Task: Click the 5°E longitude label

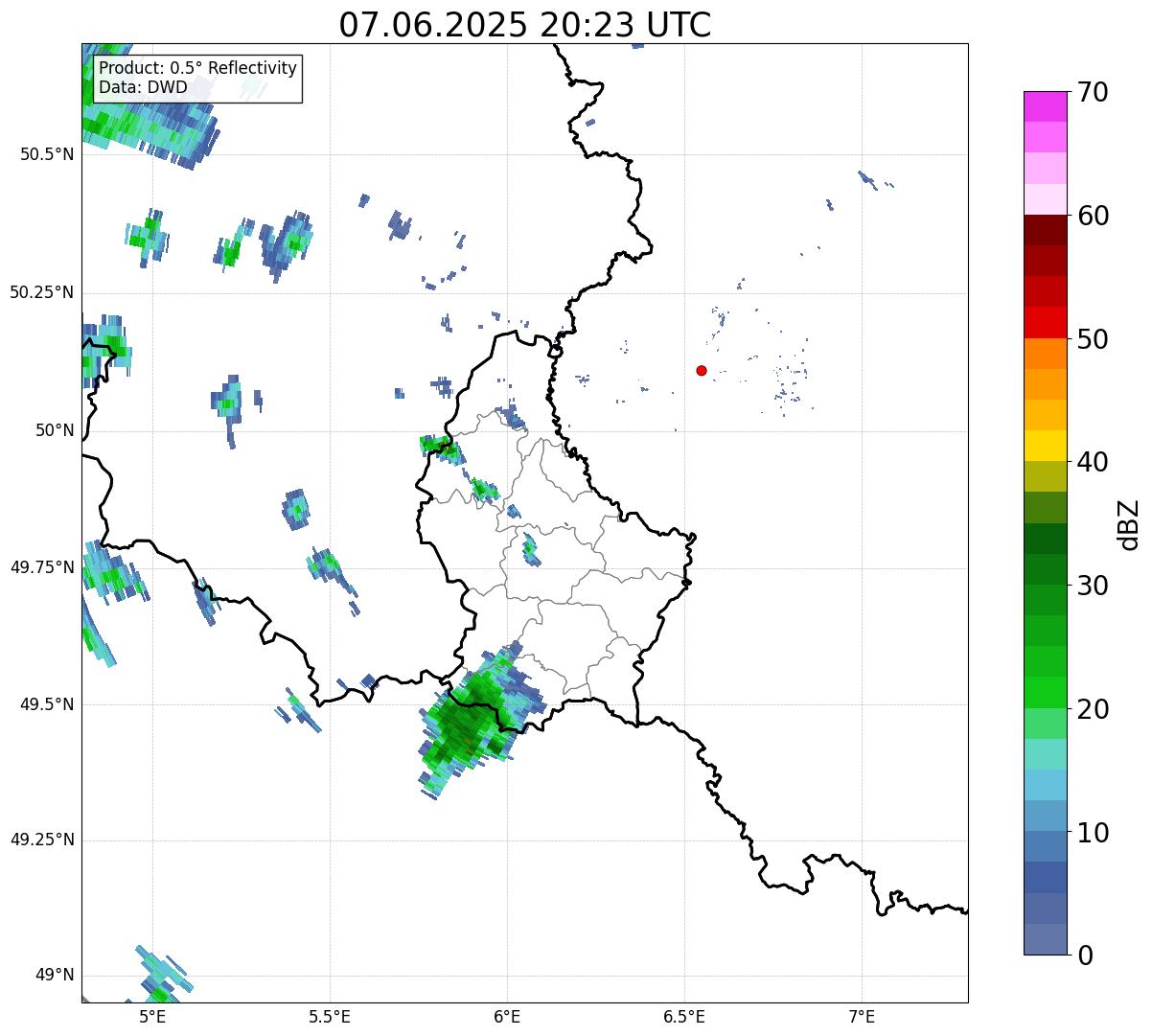Action: click(152, 1016)
